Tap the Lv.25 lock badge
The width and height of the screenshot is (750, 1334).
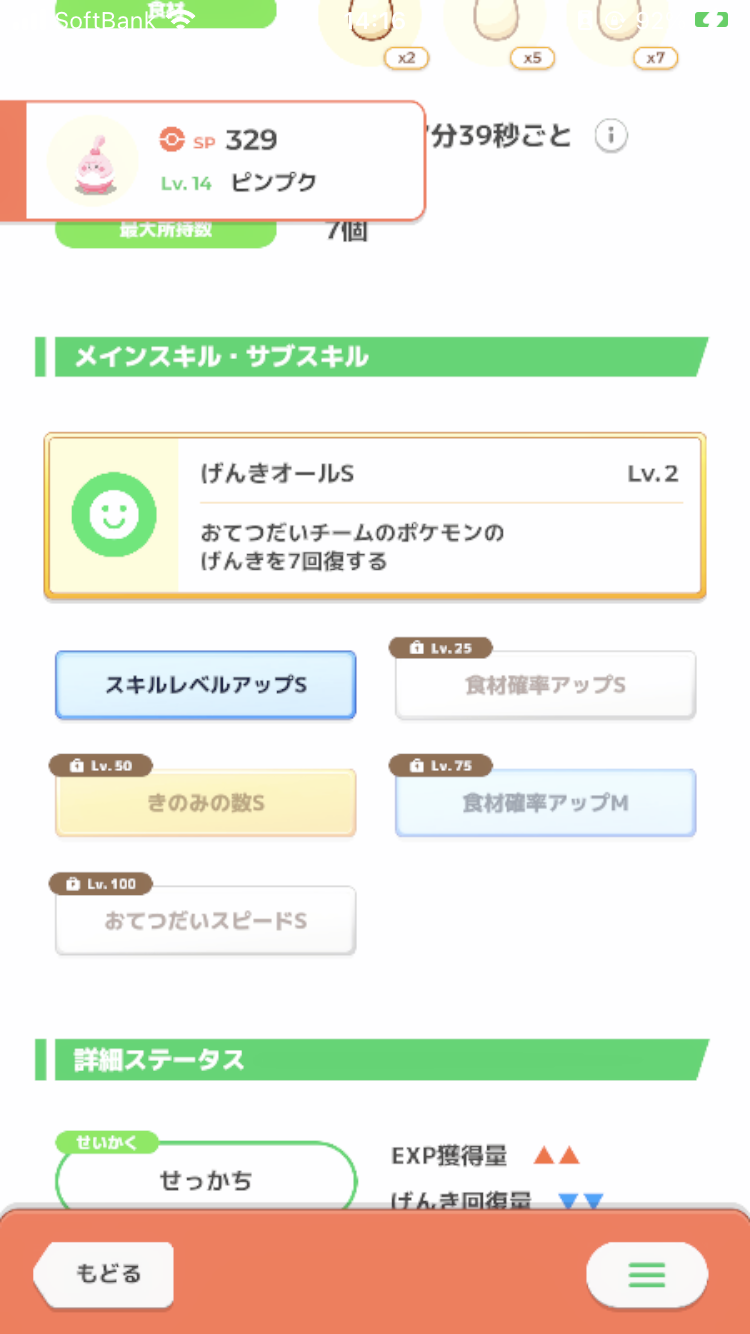pyautogui.click(x=440, y=648)
